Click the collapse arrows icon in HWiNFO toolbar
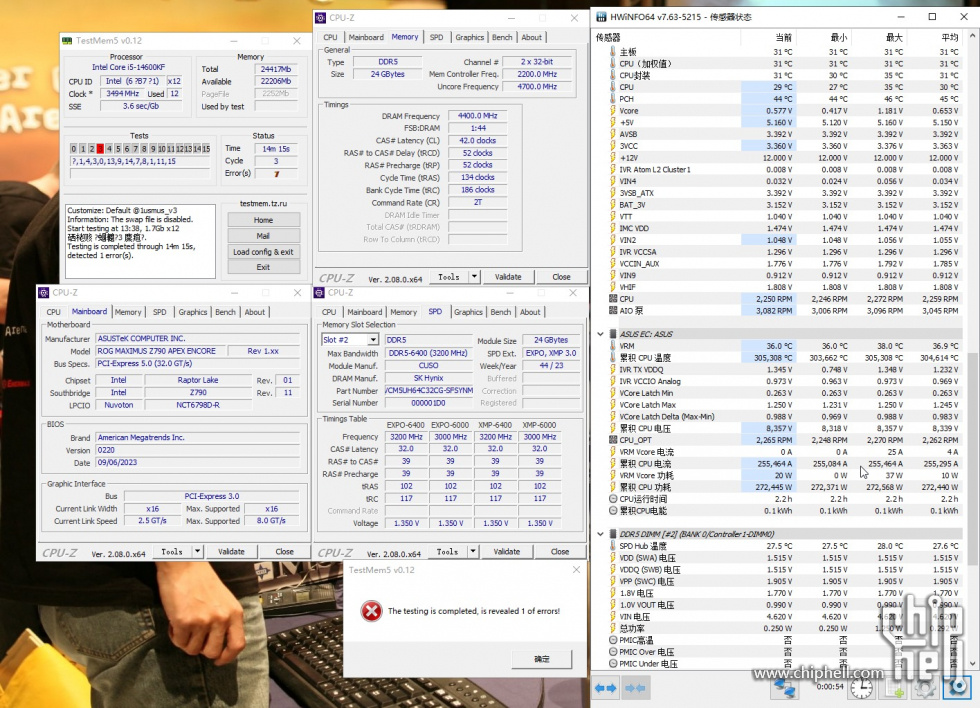 tap(635, 688)
